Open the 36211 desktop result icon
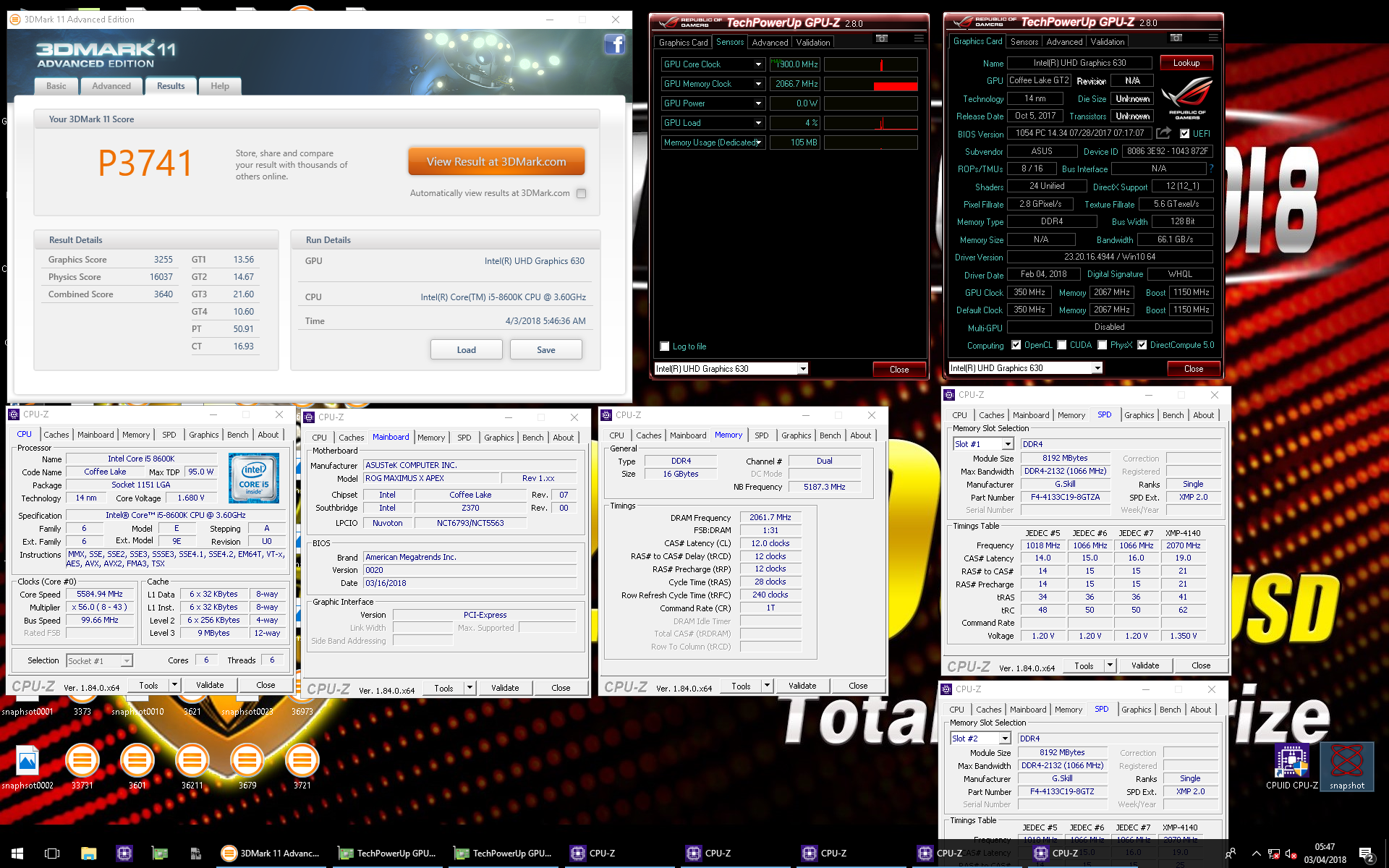Viewport: 1389px width, 868px height. pos(192,767)
